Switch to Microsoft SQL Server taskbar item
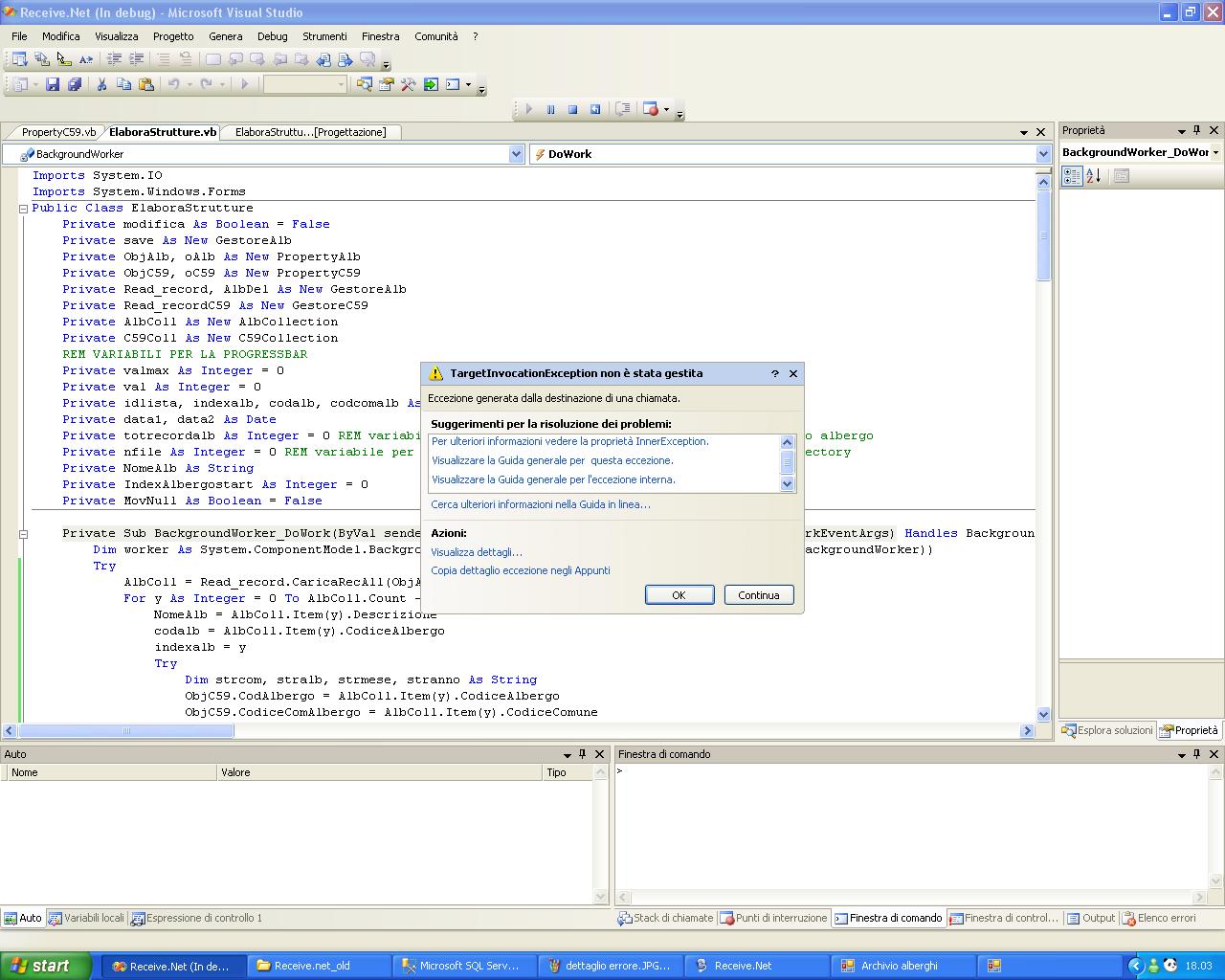Screen dimensions: 1225x980 tap(463, 966)
